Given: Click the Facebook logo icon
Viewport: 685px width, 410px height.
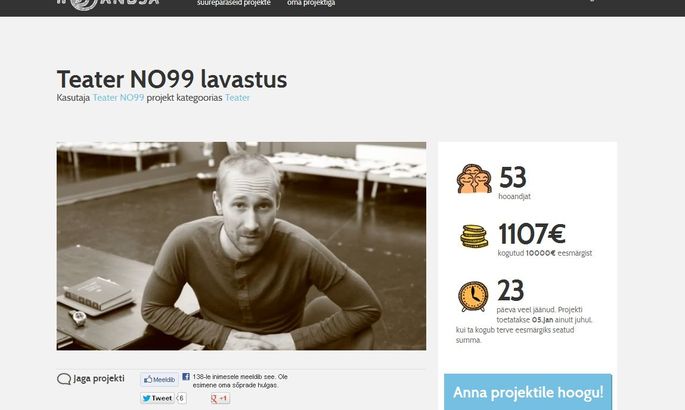Looking at the screenshot, I should click(x=186, y=376).
